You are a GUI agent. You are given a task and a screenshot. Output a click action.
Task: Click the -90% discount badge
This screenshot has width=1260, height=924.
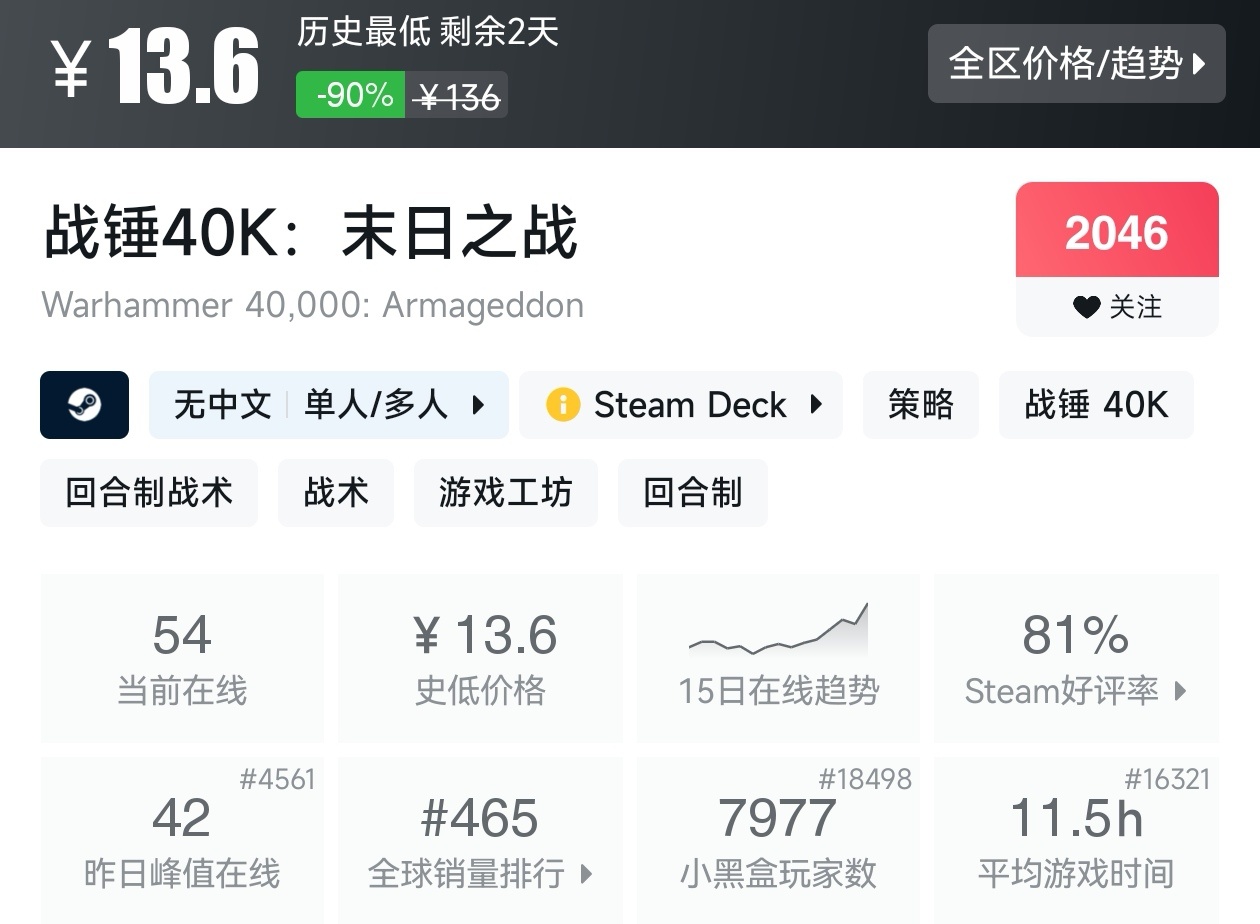tap(351, 95)
